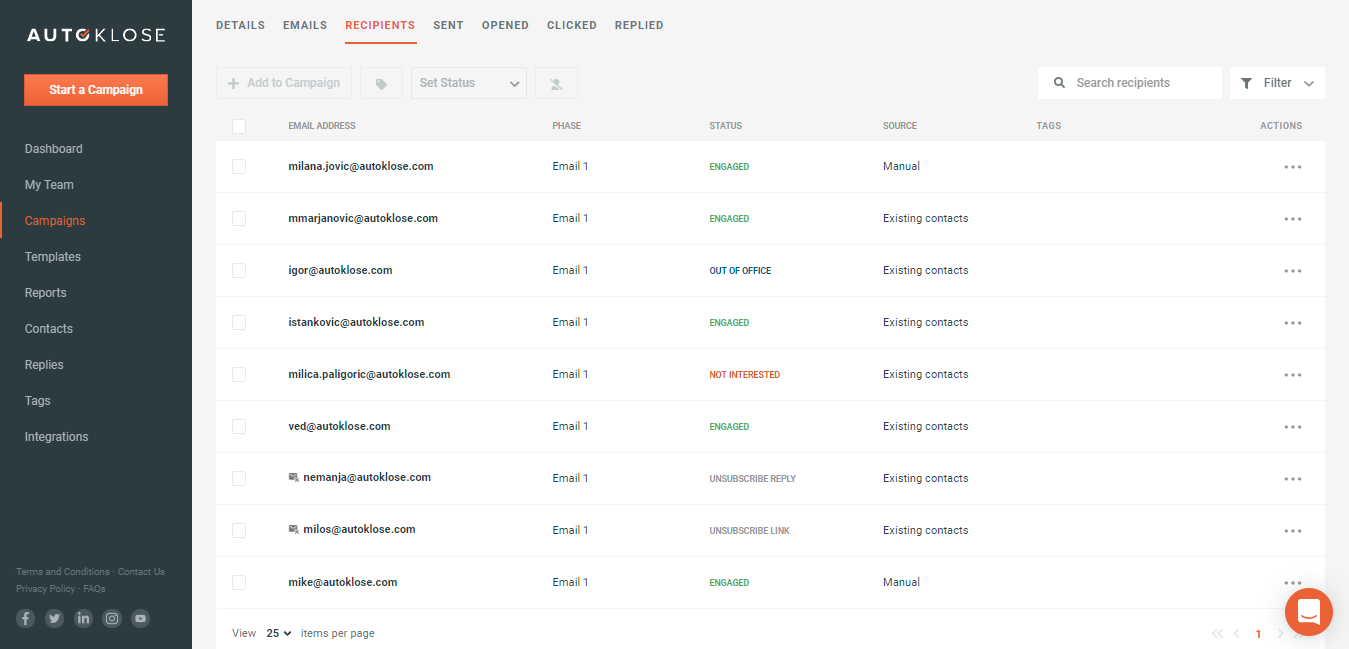The image size is (1349, 649).
Task: Open actions menu for milana.jovic@autoklose.com
Action: (1293, 167)
